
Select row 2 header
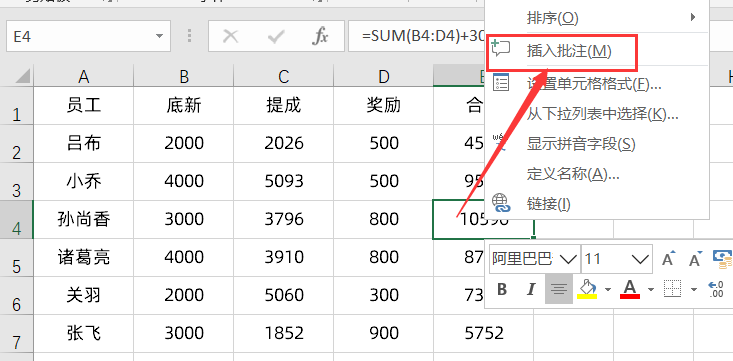coord(17,144)
